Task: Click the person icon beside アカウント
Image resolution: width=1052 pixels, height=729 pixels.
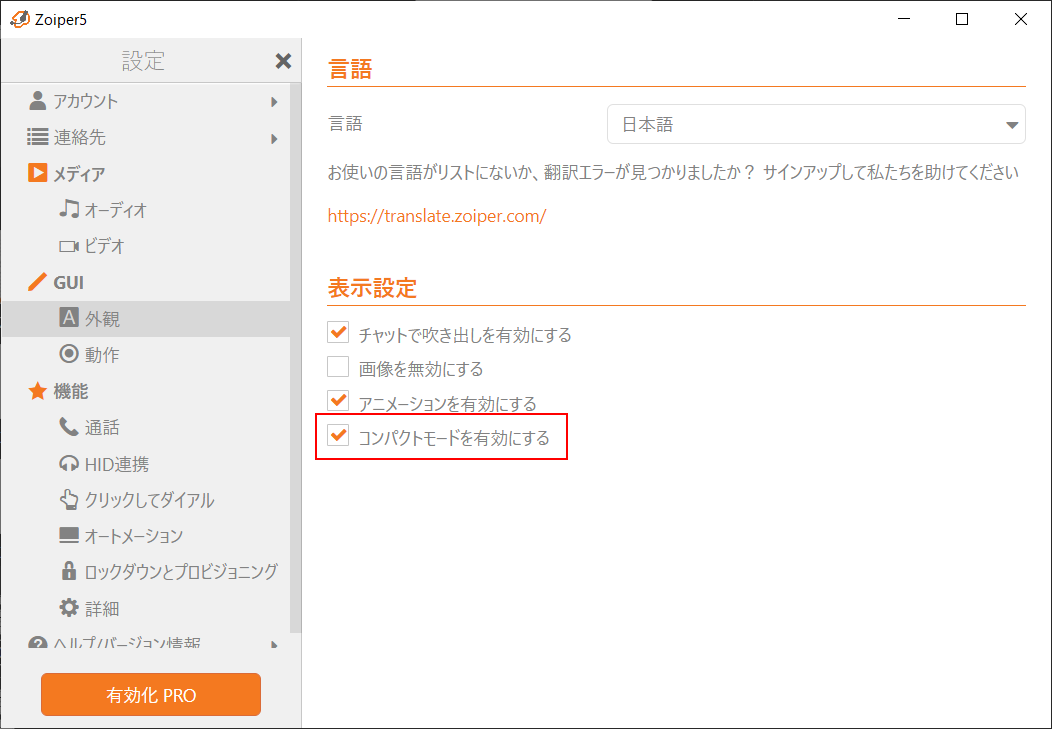Action: (38, 101)
